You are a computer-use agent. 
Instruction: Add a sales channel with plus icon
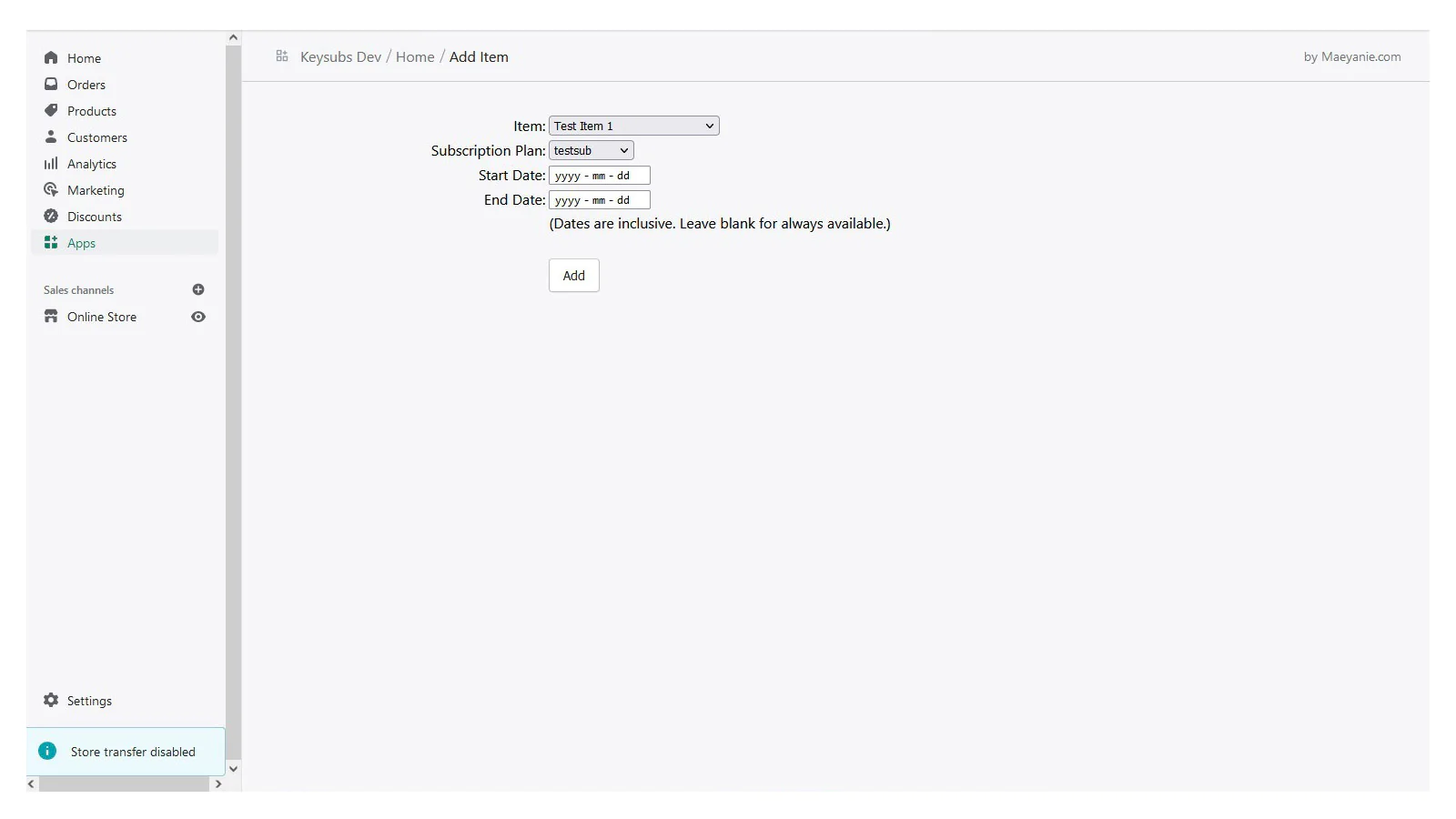(x=198, y=289)
